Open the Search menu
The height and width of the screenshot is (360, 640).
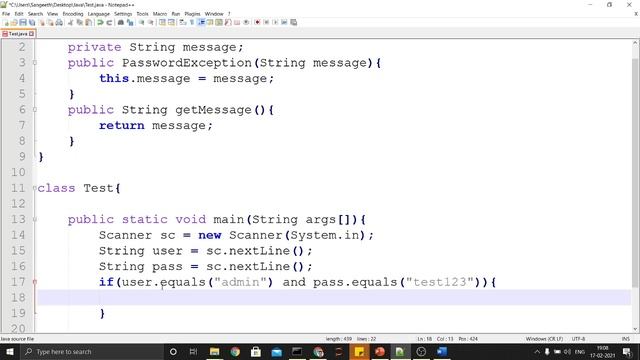tap(35, 14)
